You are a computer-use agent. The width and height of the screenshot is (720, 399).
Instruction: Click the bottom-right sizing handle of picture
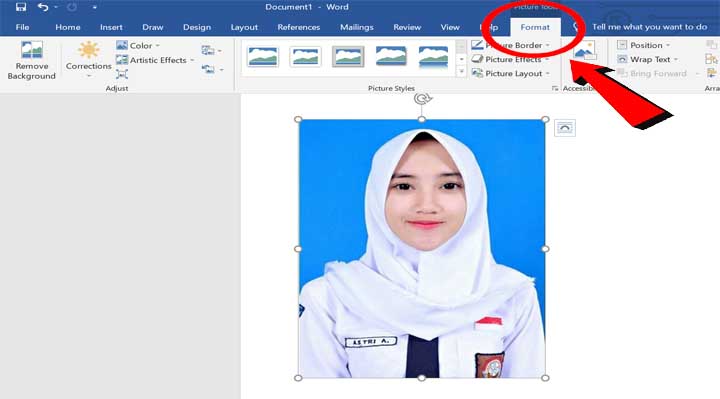tap(545, 378)
